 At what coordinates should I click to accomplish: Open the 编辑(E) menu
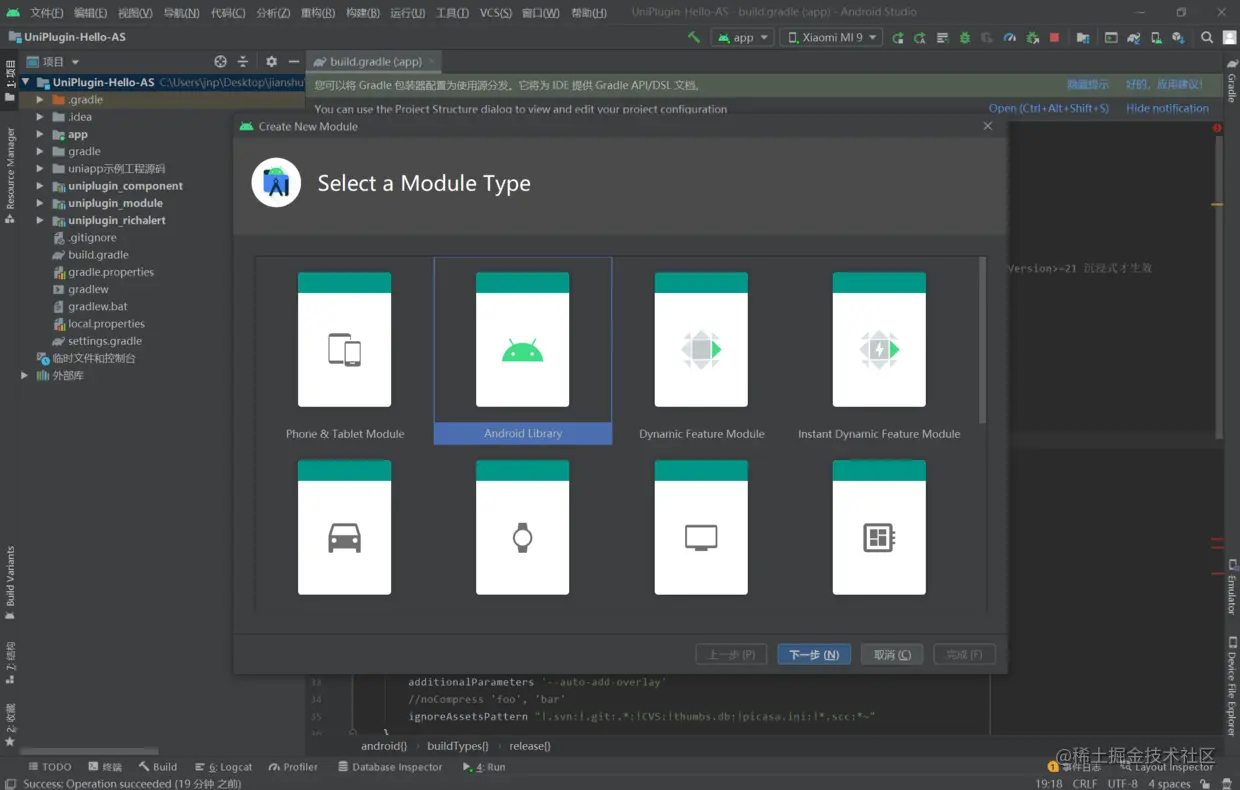pyautogui.click(x=90, y=13)
